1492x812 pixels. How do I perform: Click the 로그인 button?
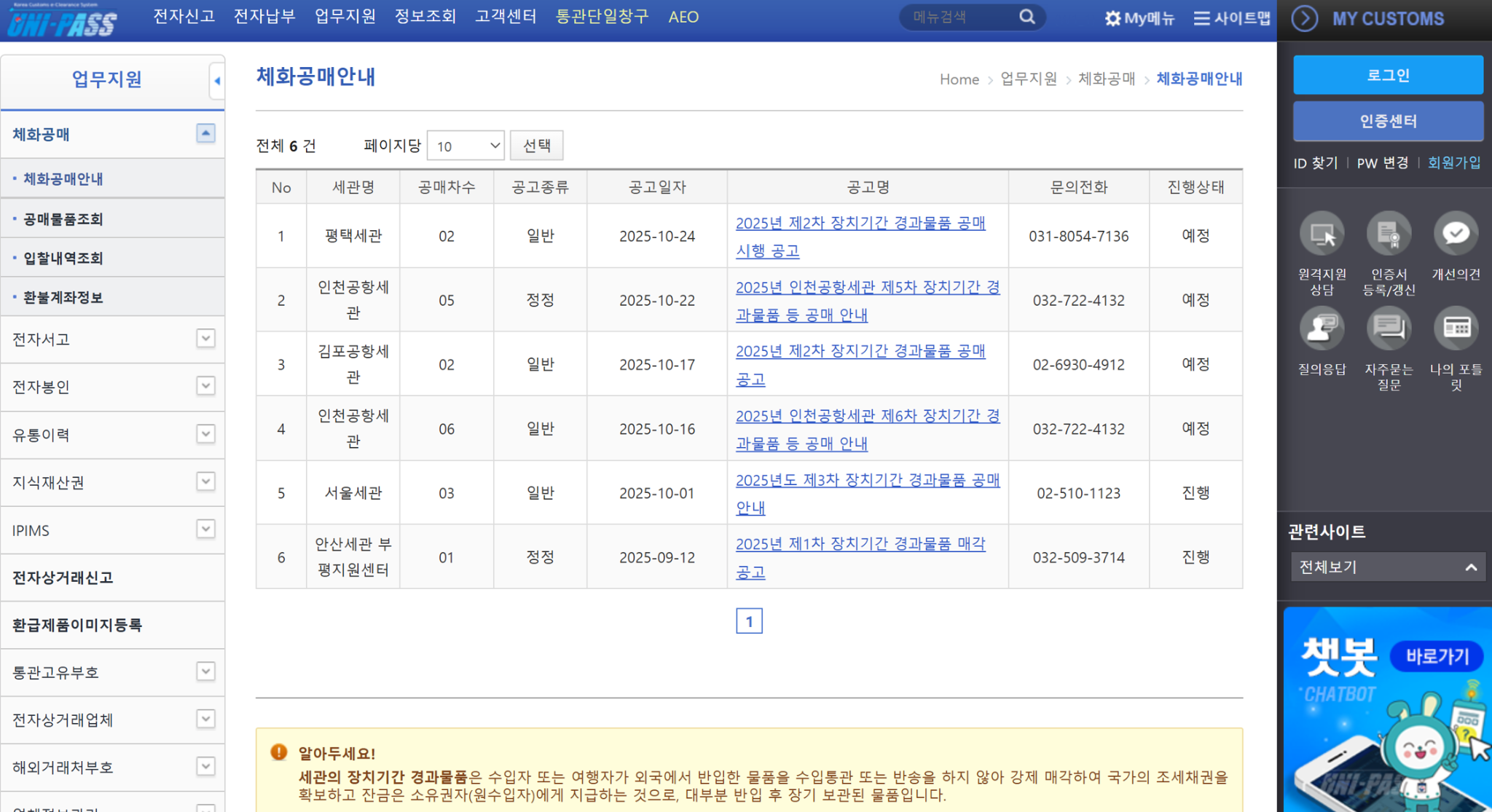click(1387, 74)
